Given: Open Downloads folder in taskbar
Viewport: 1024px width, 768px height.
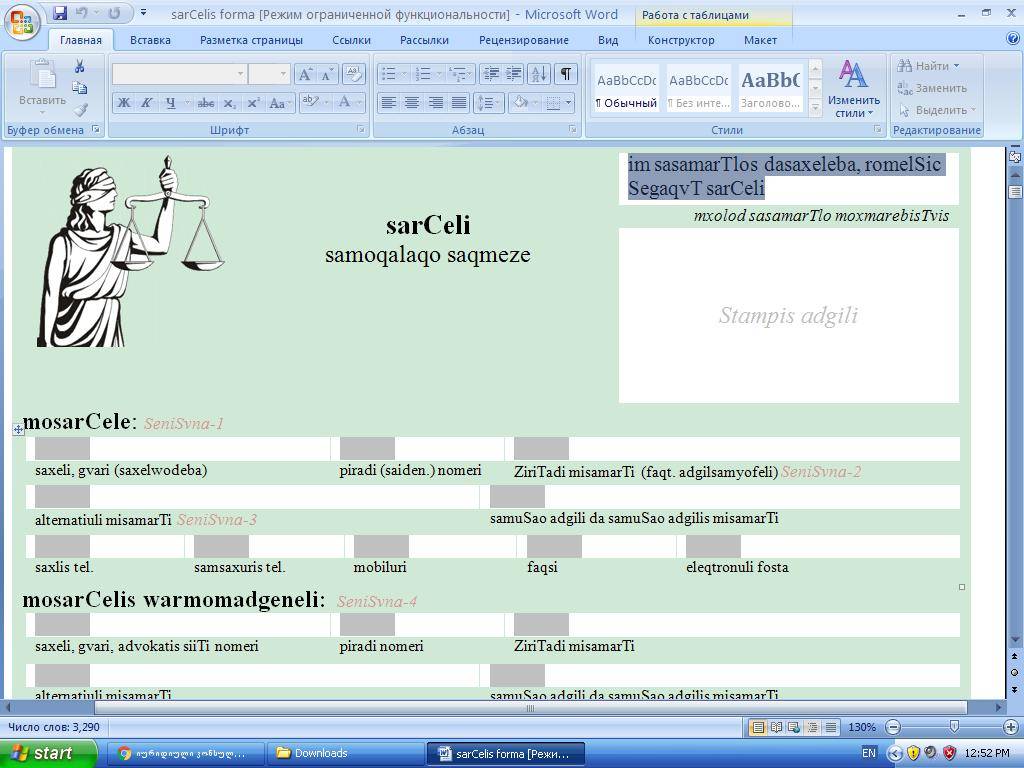Looking at the screenshot, I should pos(345,754).
